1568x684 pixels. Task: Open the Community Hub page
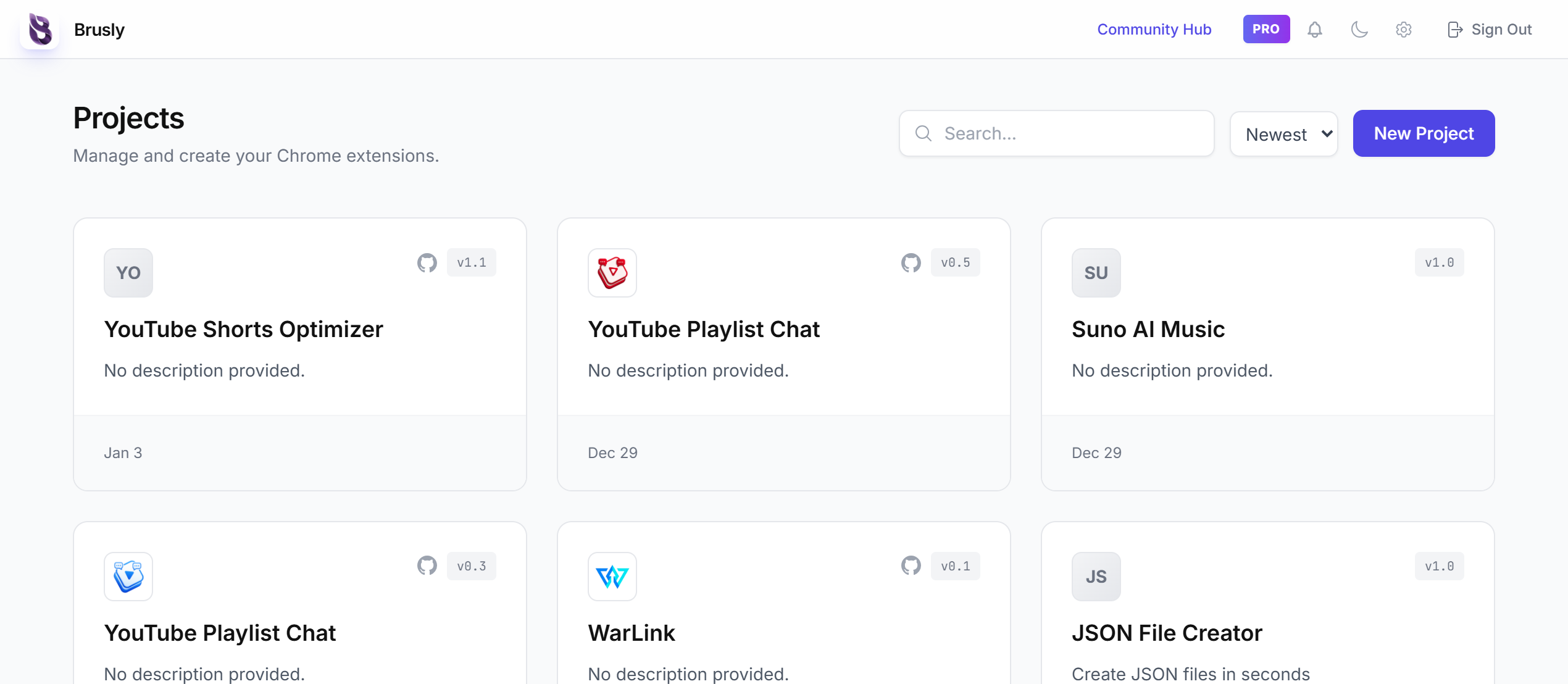coord(1154,29)
